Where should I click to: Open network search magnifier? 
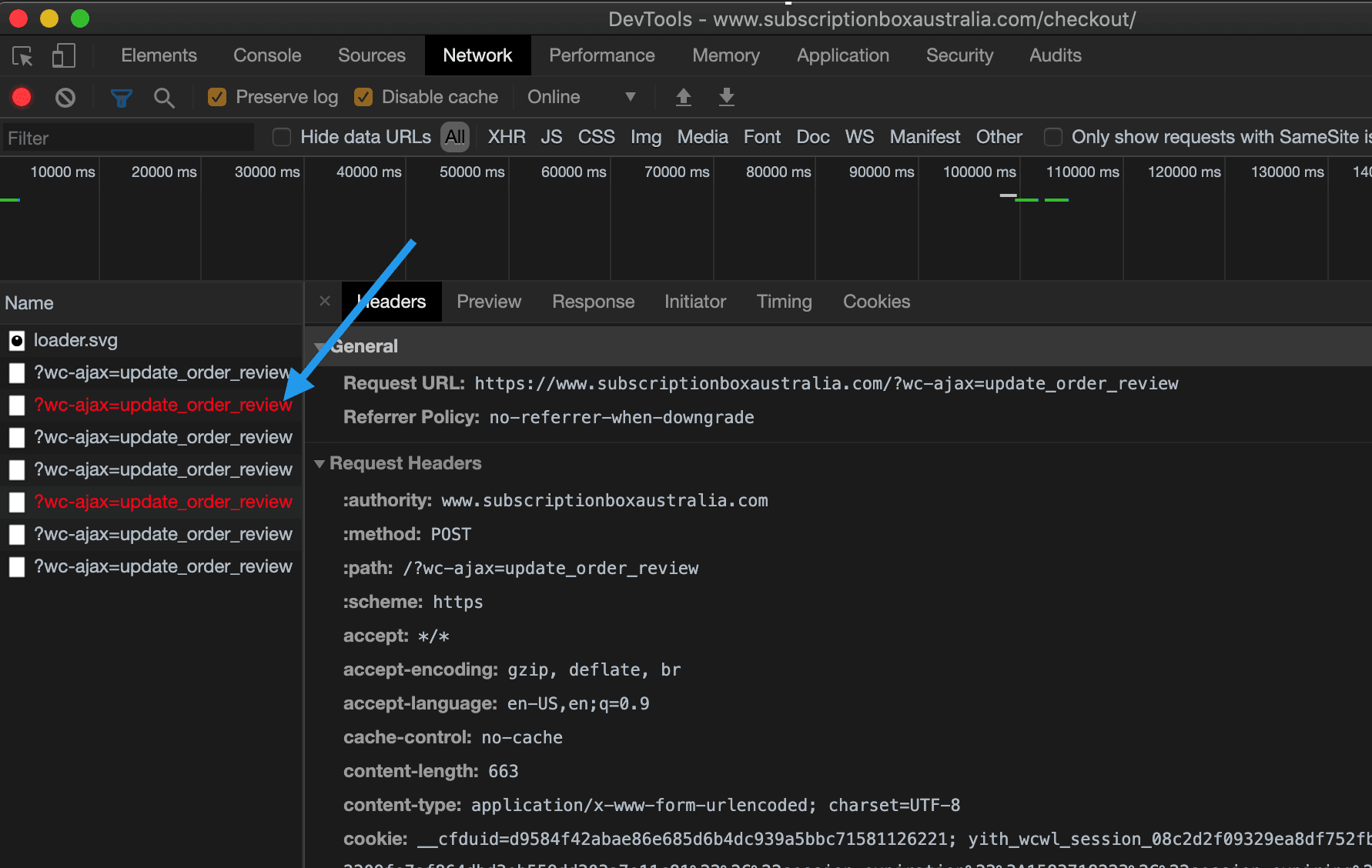[163, 98]
